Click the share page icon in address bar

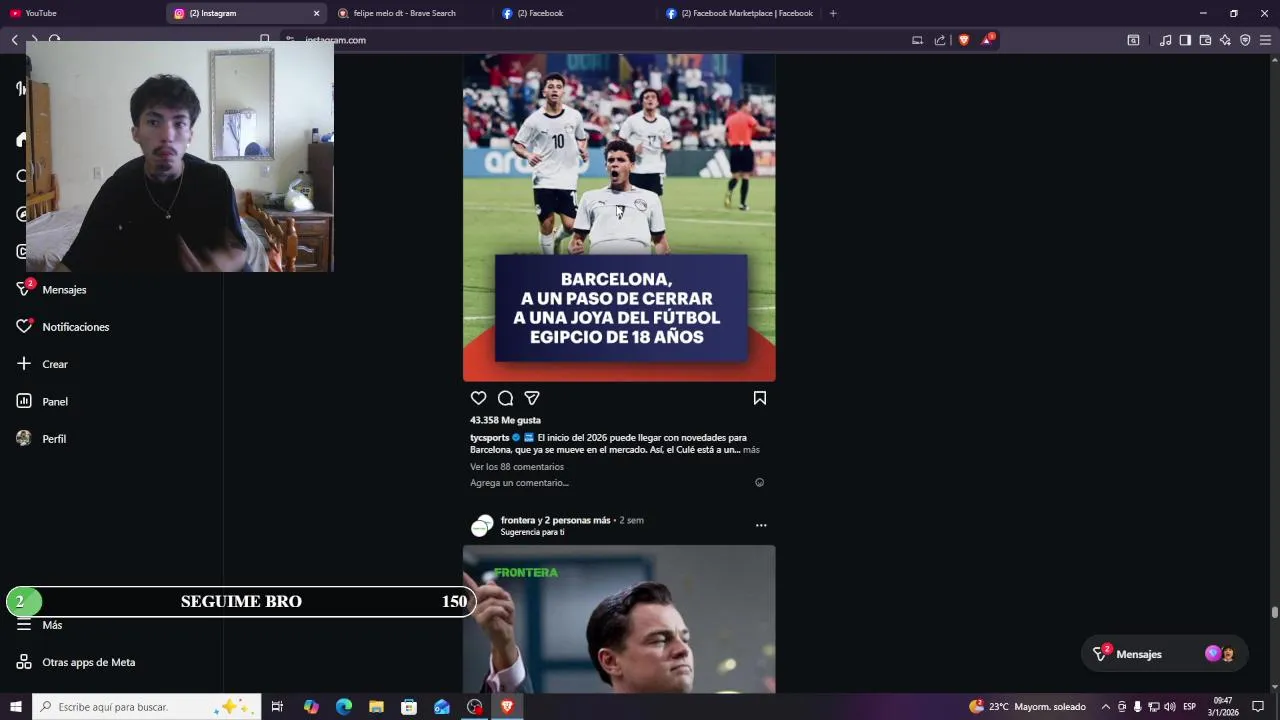[940, 40]
